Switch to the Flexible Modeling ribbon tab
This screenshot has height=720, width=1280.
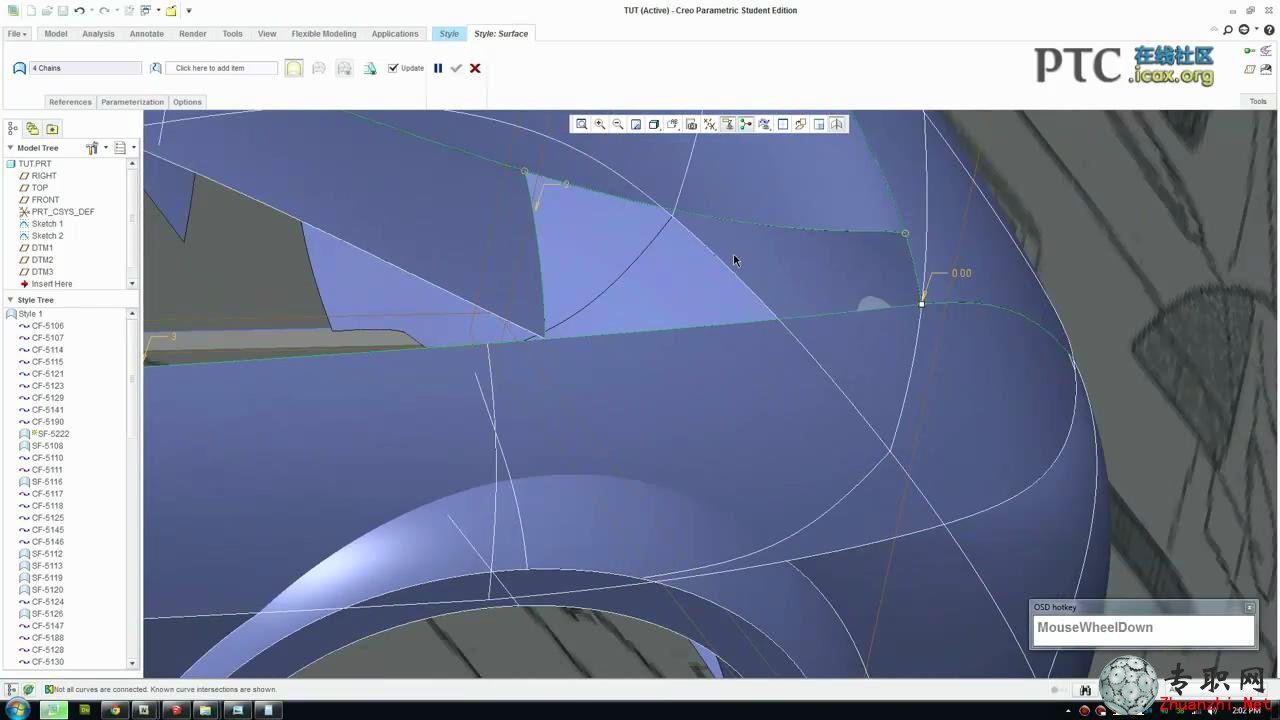(324, 34)
